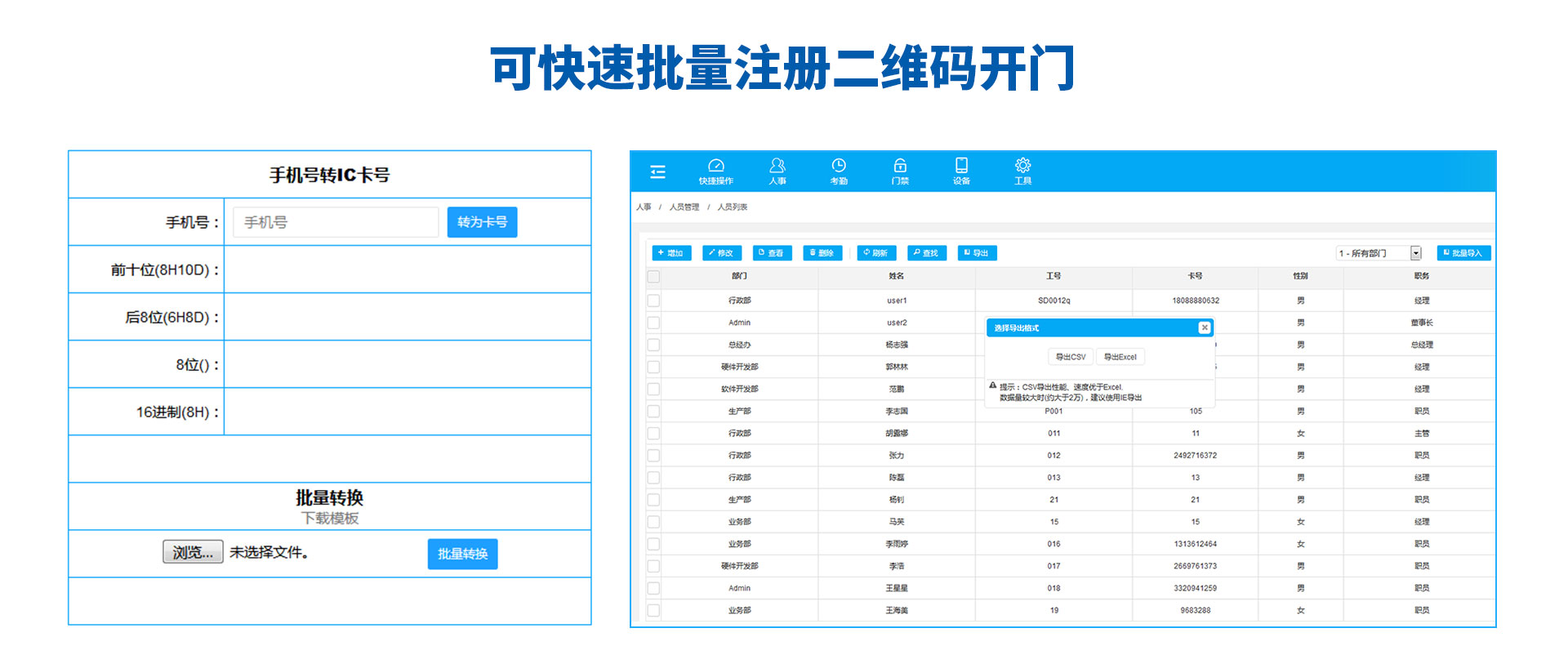Open 快捷操作 quick operations dashboard icon

coord(715,172)
